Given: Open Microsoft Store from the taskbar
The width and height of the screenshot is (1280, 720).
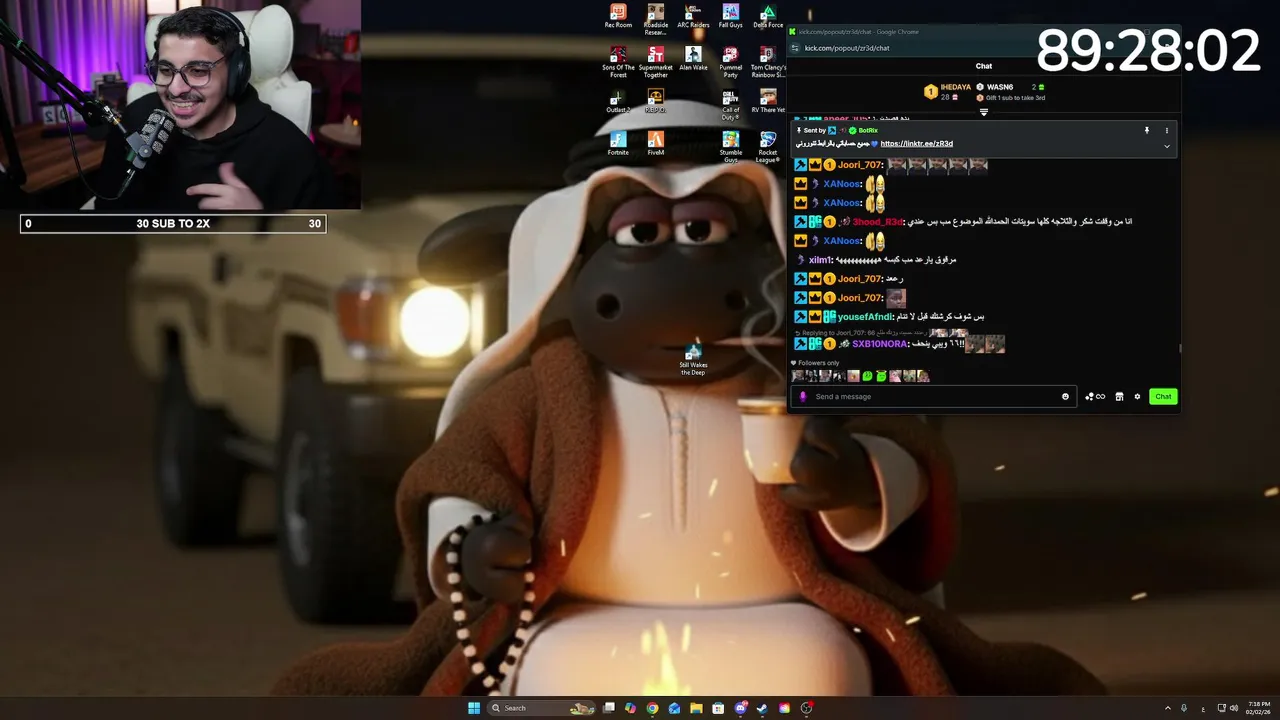Looking at the screenshot, I should pos(718,708).
